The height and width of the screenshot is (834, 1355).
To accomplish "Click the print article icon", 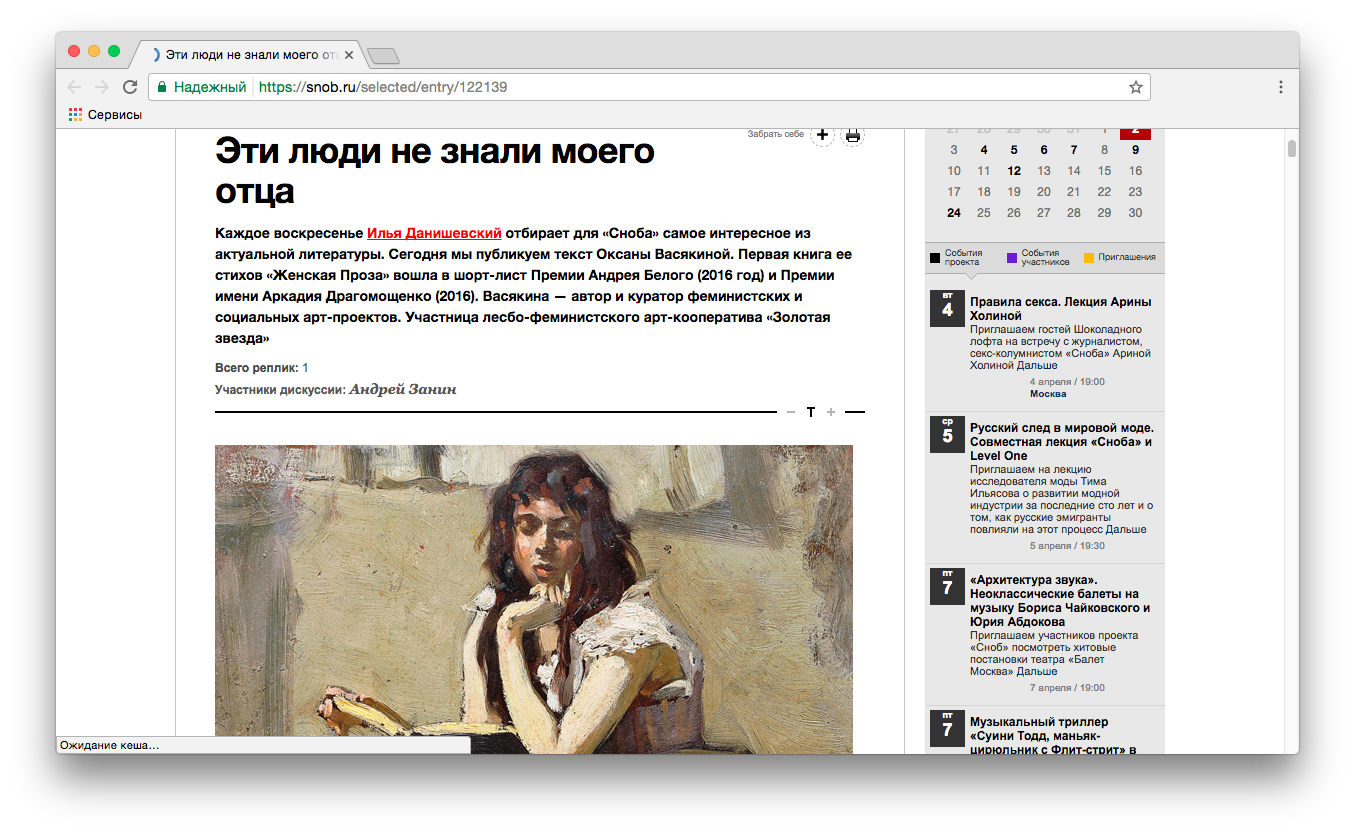I will pos(853,136).
